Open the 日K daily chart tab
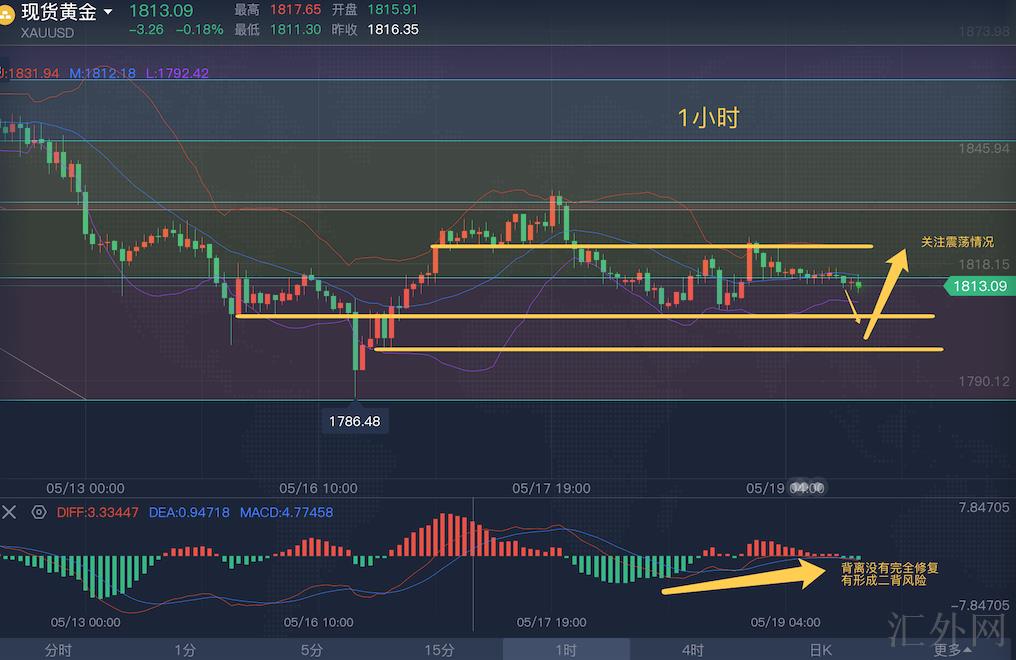Screen dimensions: 1016x660 click(x=820, y=650)
